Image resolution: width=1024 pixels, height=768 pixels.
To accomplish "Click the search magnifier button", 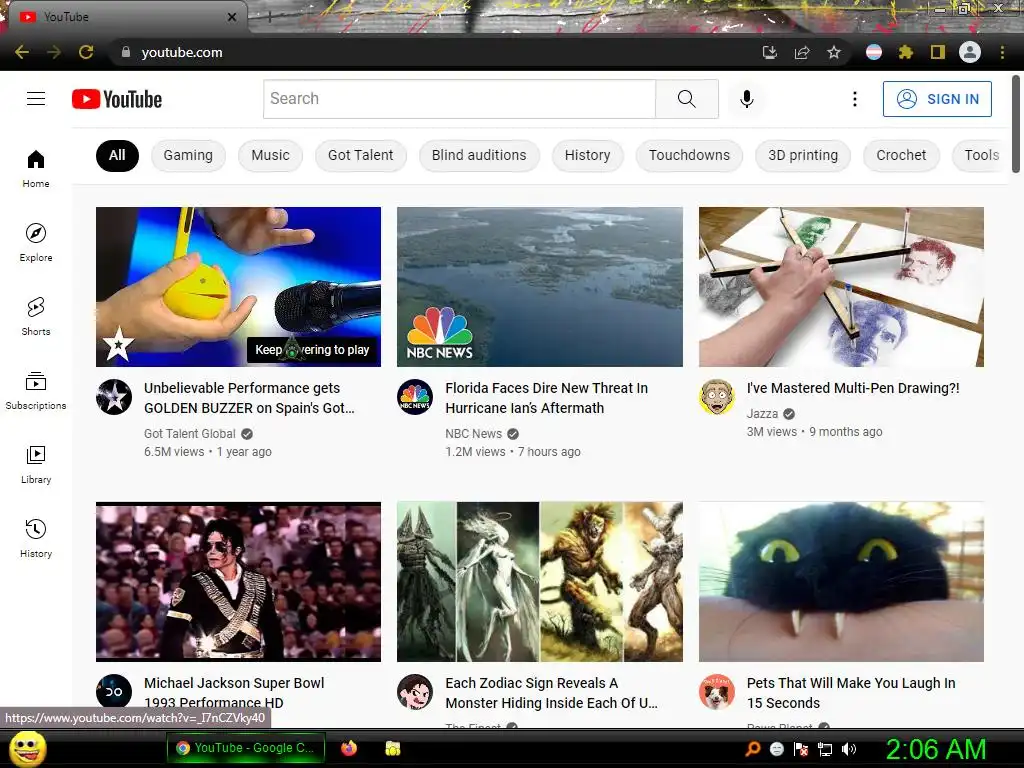I will [x=686, y=99].
